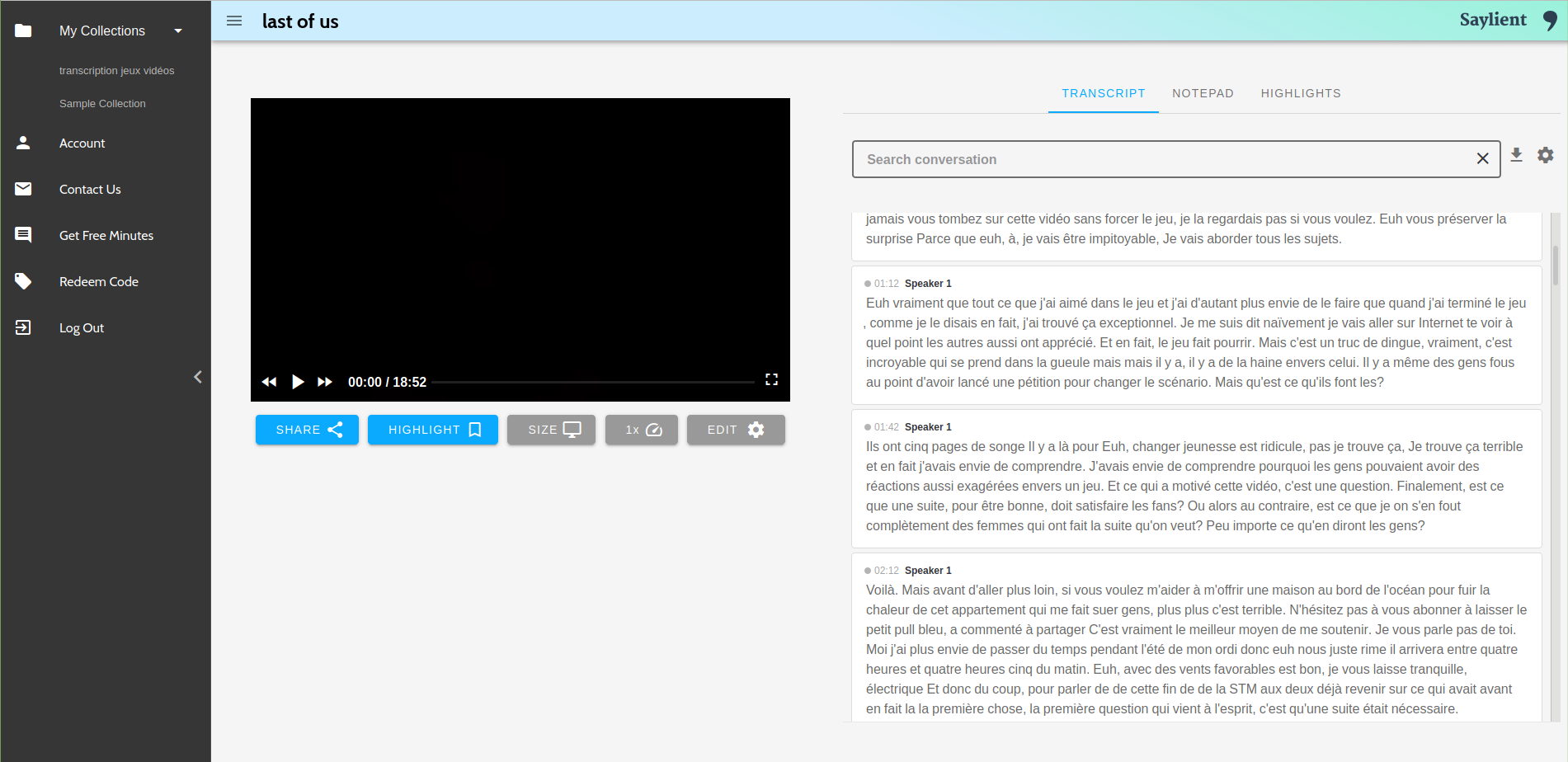Click the video progress bar
Viewport: 1568px width, 762px height.
point(593,382)
